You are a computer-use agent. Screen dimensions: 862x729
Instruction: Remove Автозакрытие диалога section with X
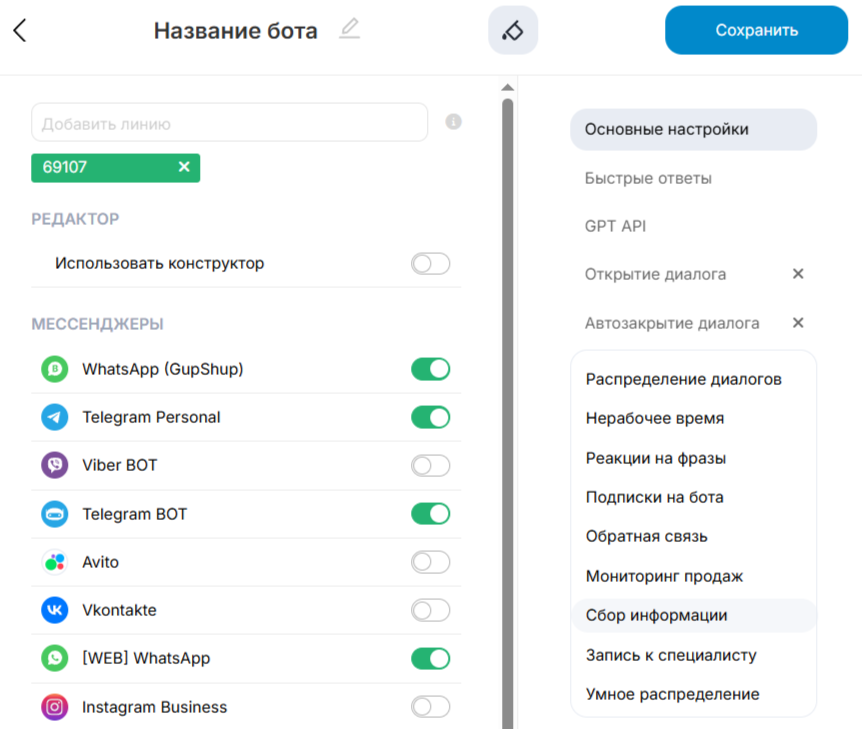coord(798,323)
